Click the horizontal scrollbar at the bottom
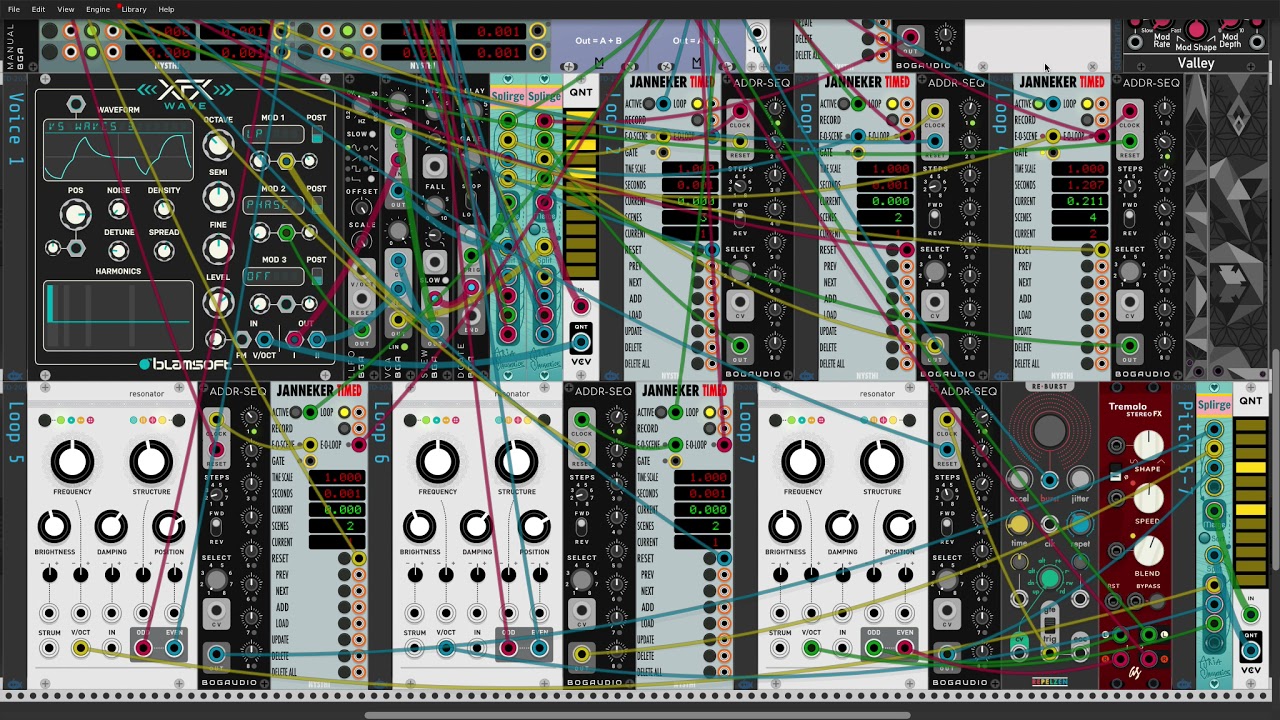Screen dimensions: 1280x720 click(638, 715)
